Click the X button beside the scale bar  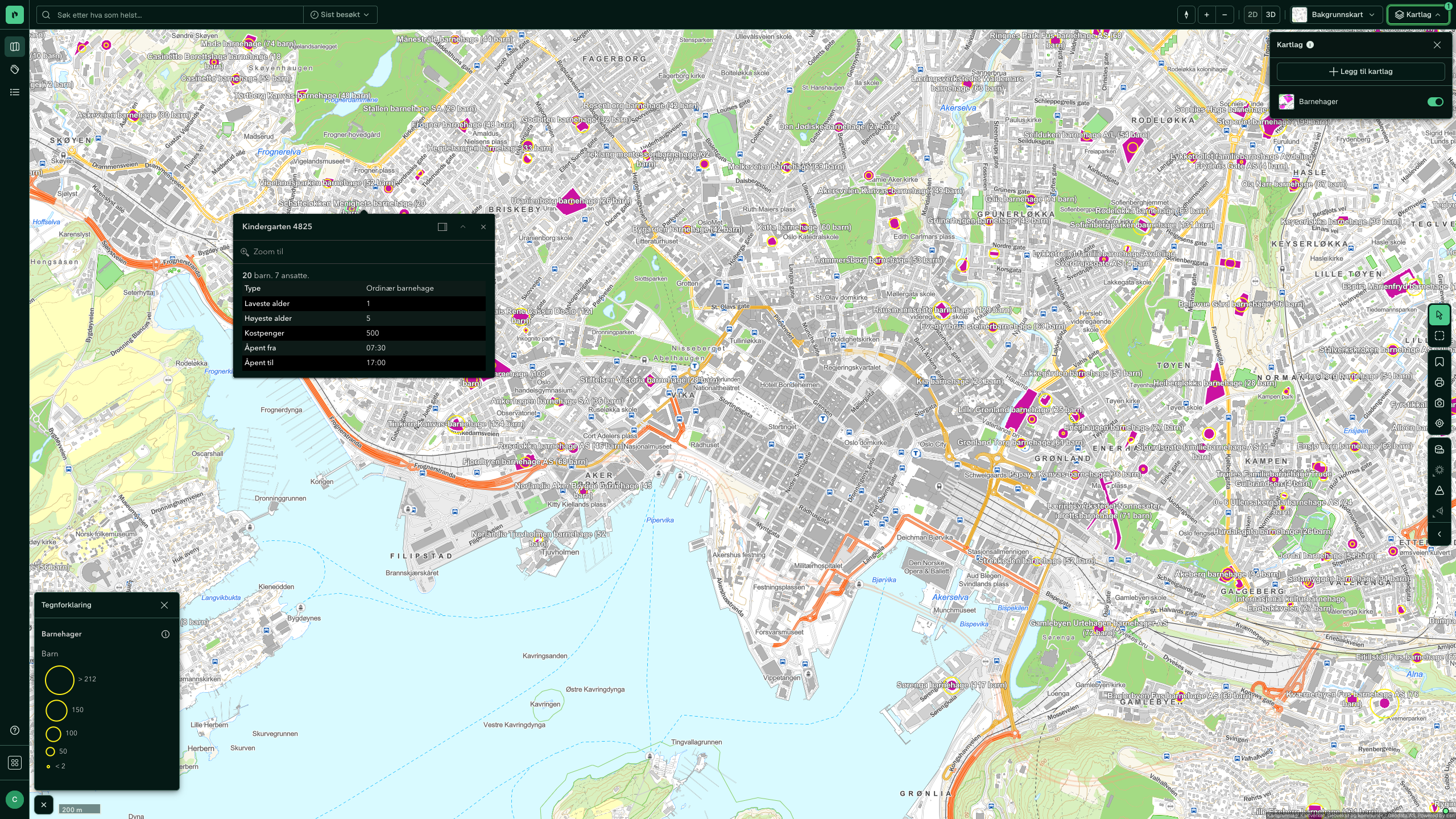[x=44, y=805]
